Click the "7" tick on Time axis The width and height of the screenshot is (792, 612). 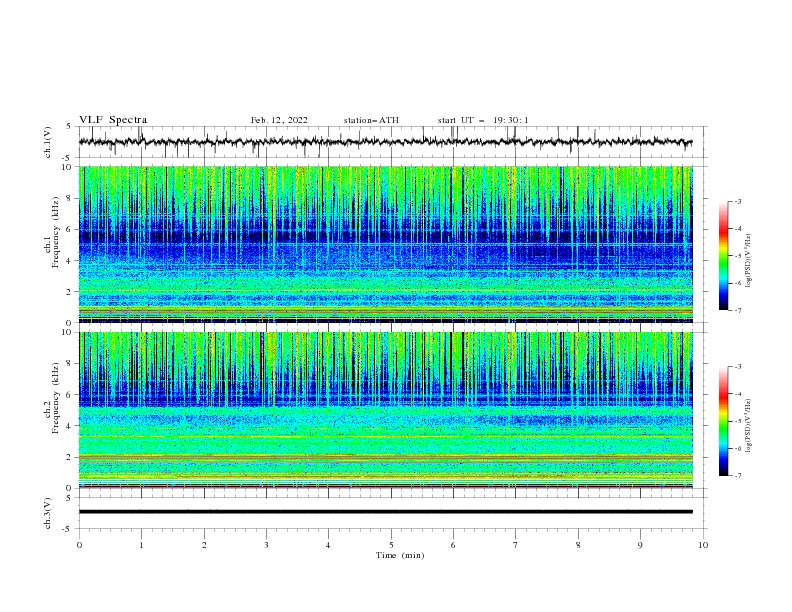click(x=516, y=545)
